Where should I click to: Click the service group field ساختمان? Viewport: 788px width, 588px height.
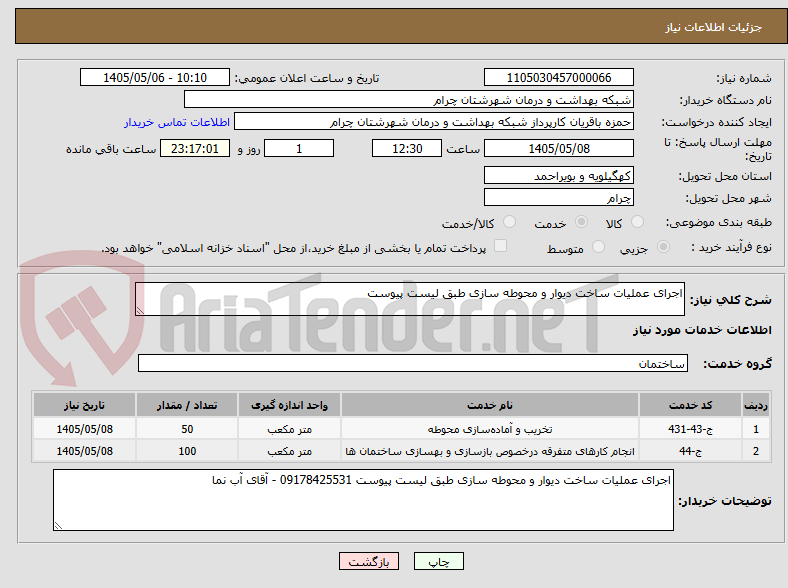pyautogui.click(x=413, y=363)
